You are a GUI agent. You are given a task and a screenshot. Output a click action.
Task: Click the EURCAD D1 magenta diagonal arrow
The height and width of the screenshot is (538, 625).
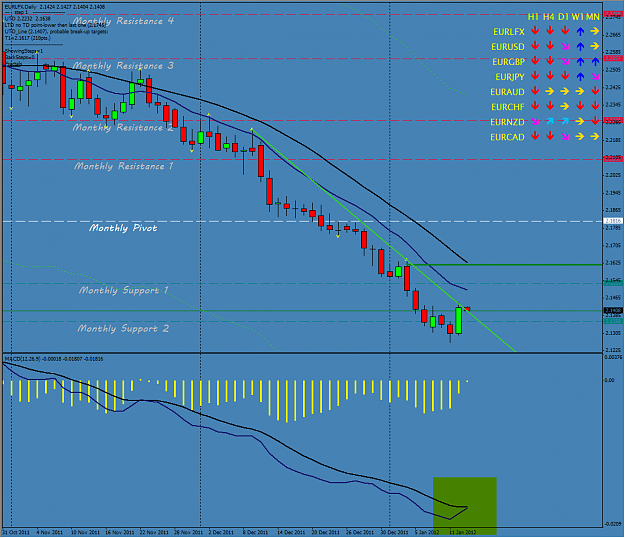point(565,137)
